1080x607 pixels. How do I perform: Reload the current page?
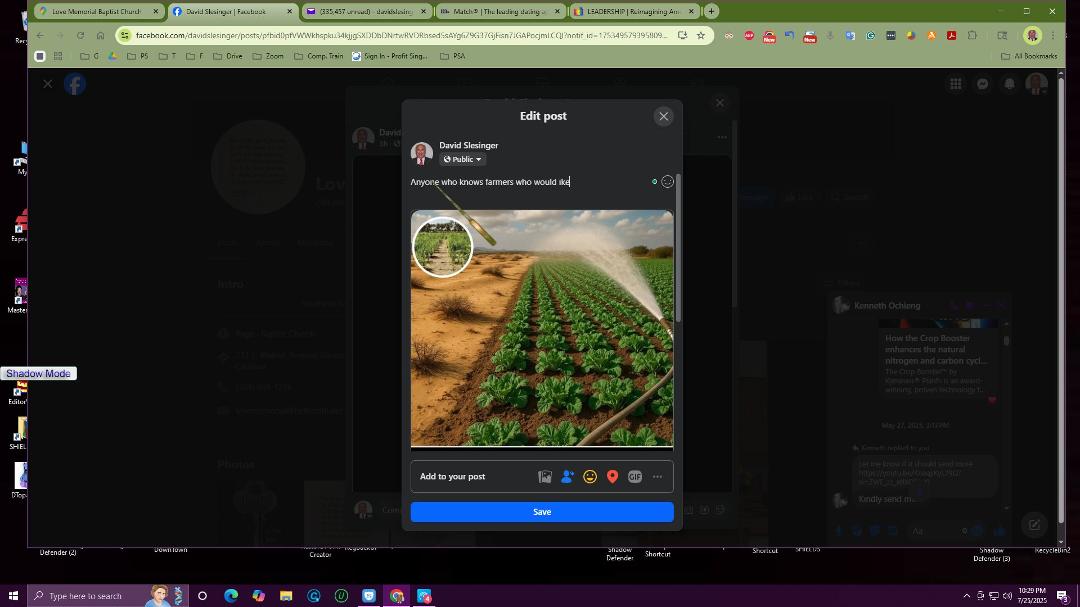coord(81,35)
